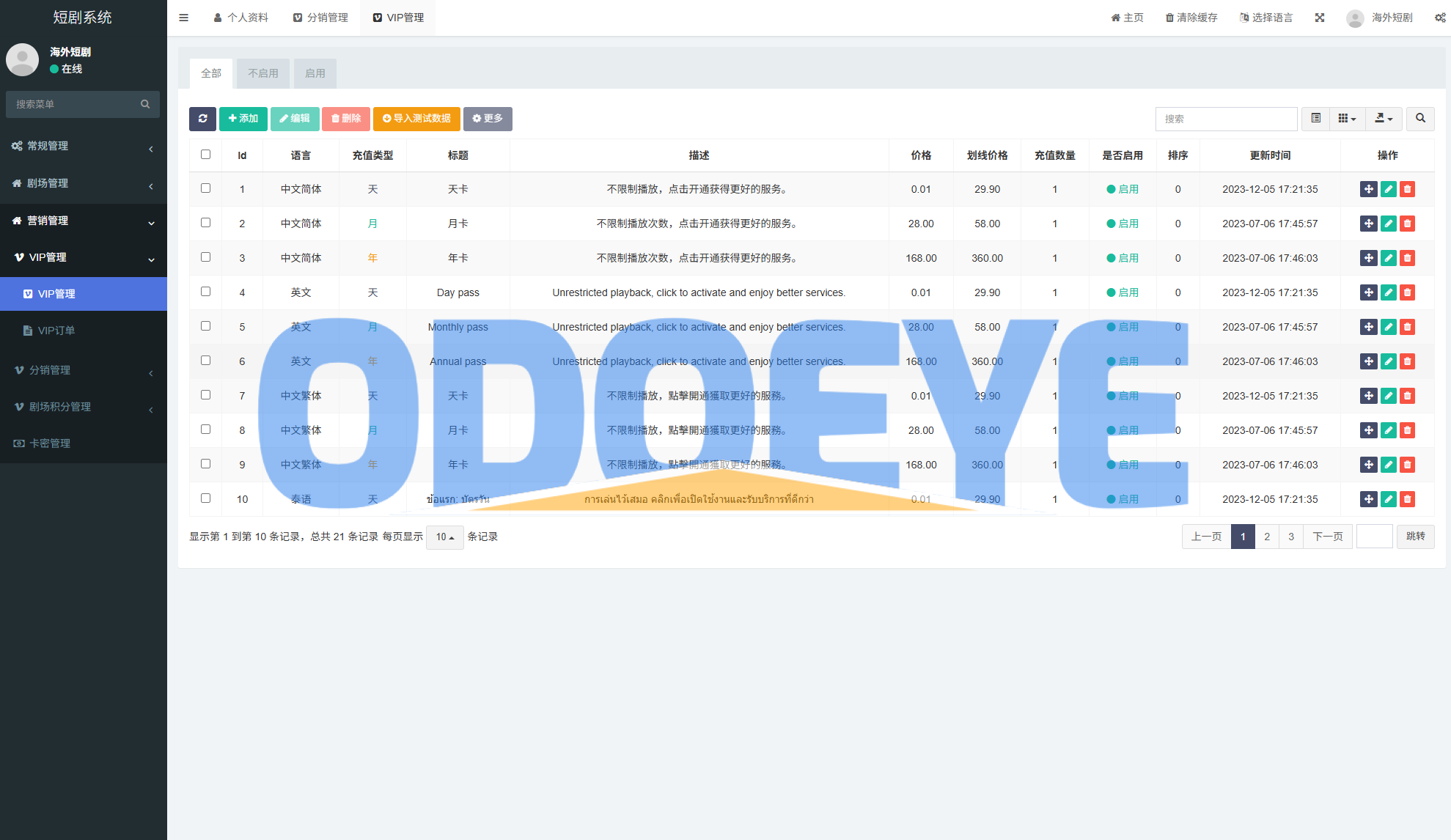
Task: Open the columns visibility dropdown
Action: pyautogui.click(x=1347, y=119)
